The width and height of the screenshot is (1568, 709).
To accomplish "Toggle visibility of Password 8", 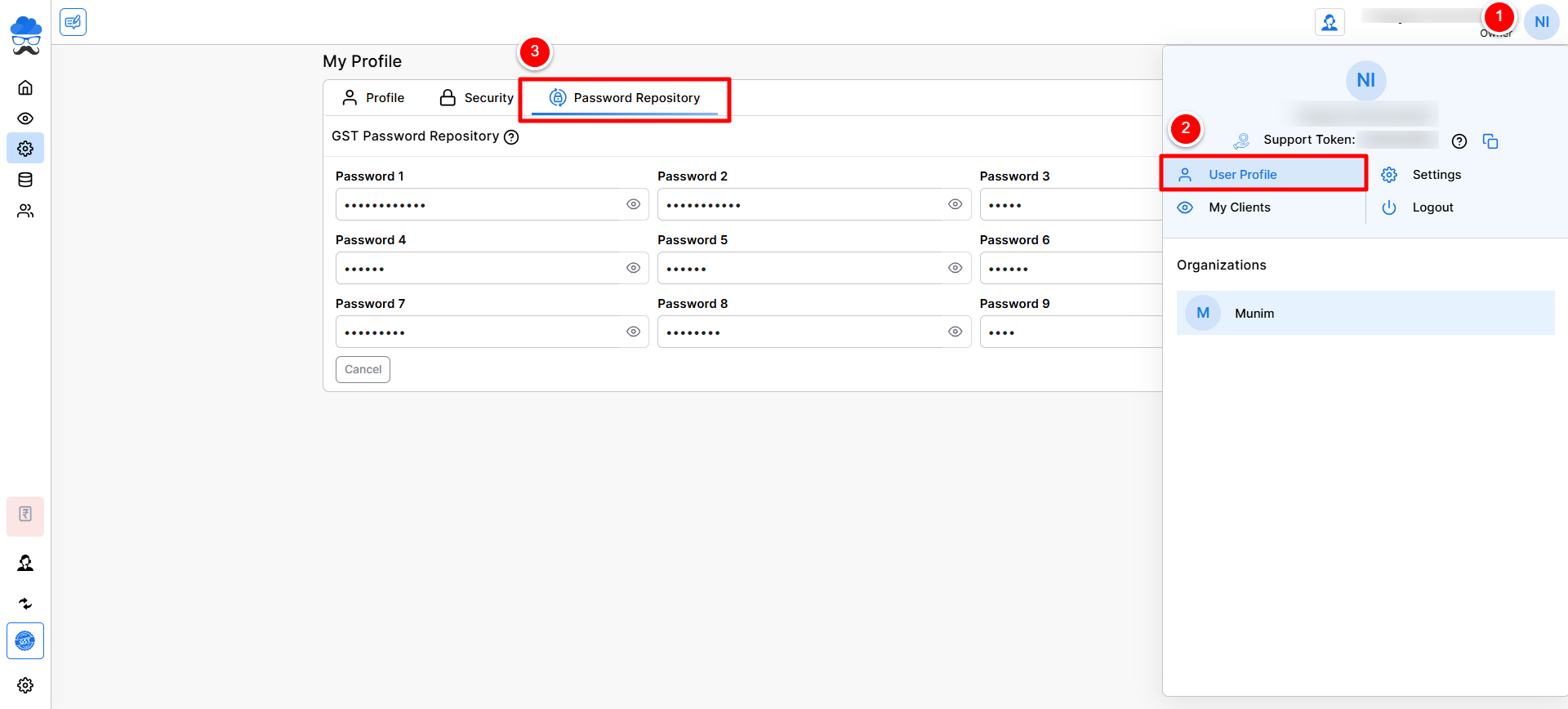I will click(x=955, y=332).
